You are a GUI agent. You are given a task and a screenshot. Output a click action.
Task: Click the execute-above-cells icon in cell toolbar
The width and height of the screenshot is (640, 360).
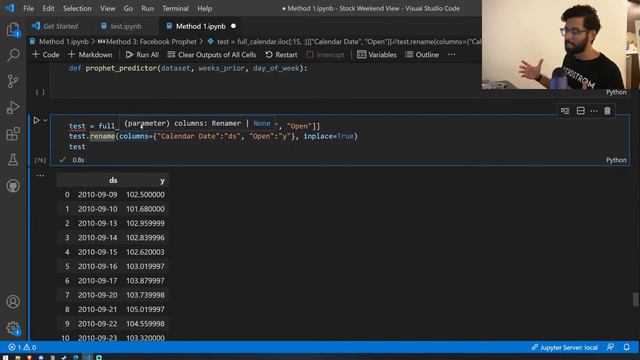565,111
